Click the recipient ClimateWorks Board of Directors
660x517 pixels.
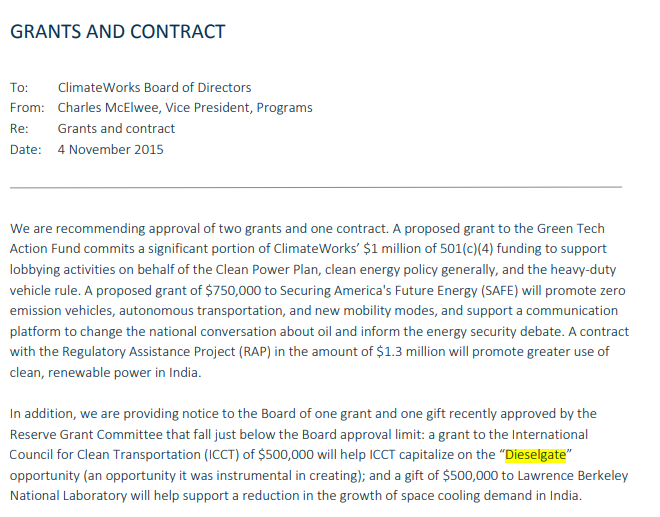pyautogui.click(x=154, y=87)
